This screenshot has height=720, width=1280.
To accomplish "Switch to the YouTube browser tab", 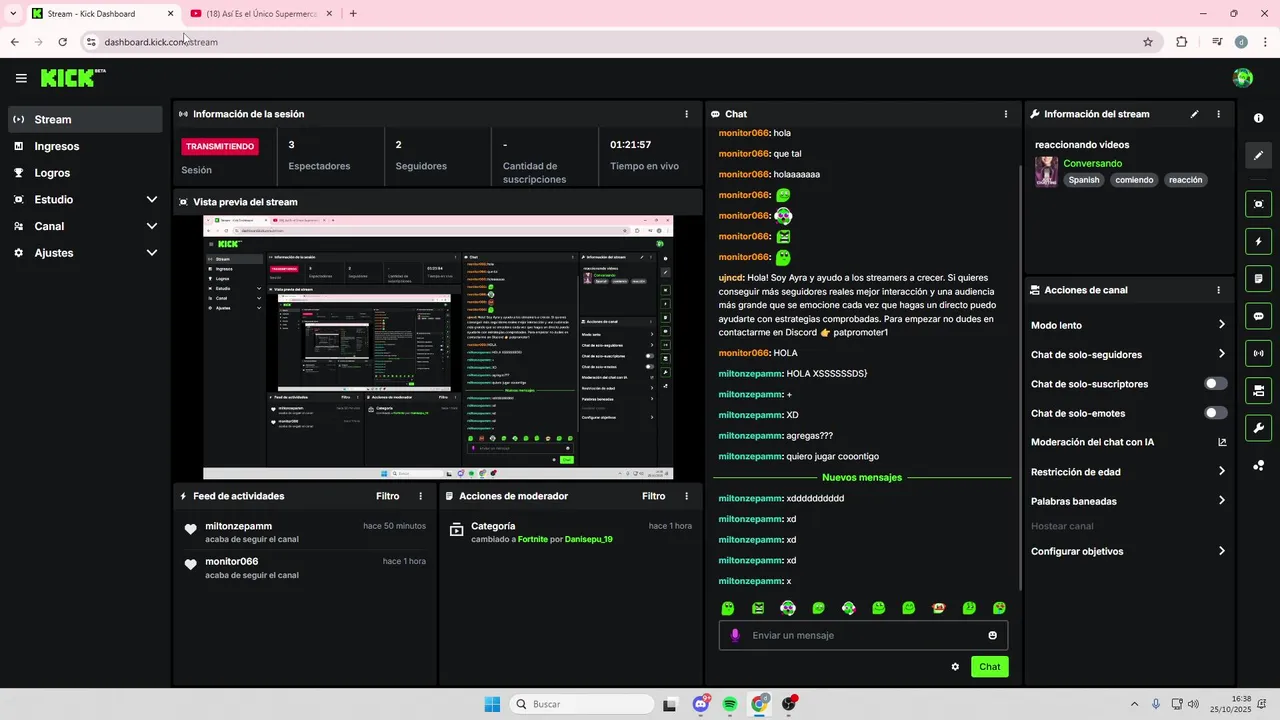I will pyautogui.click(x=261, y=14).
